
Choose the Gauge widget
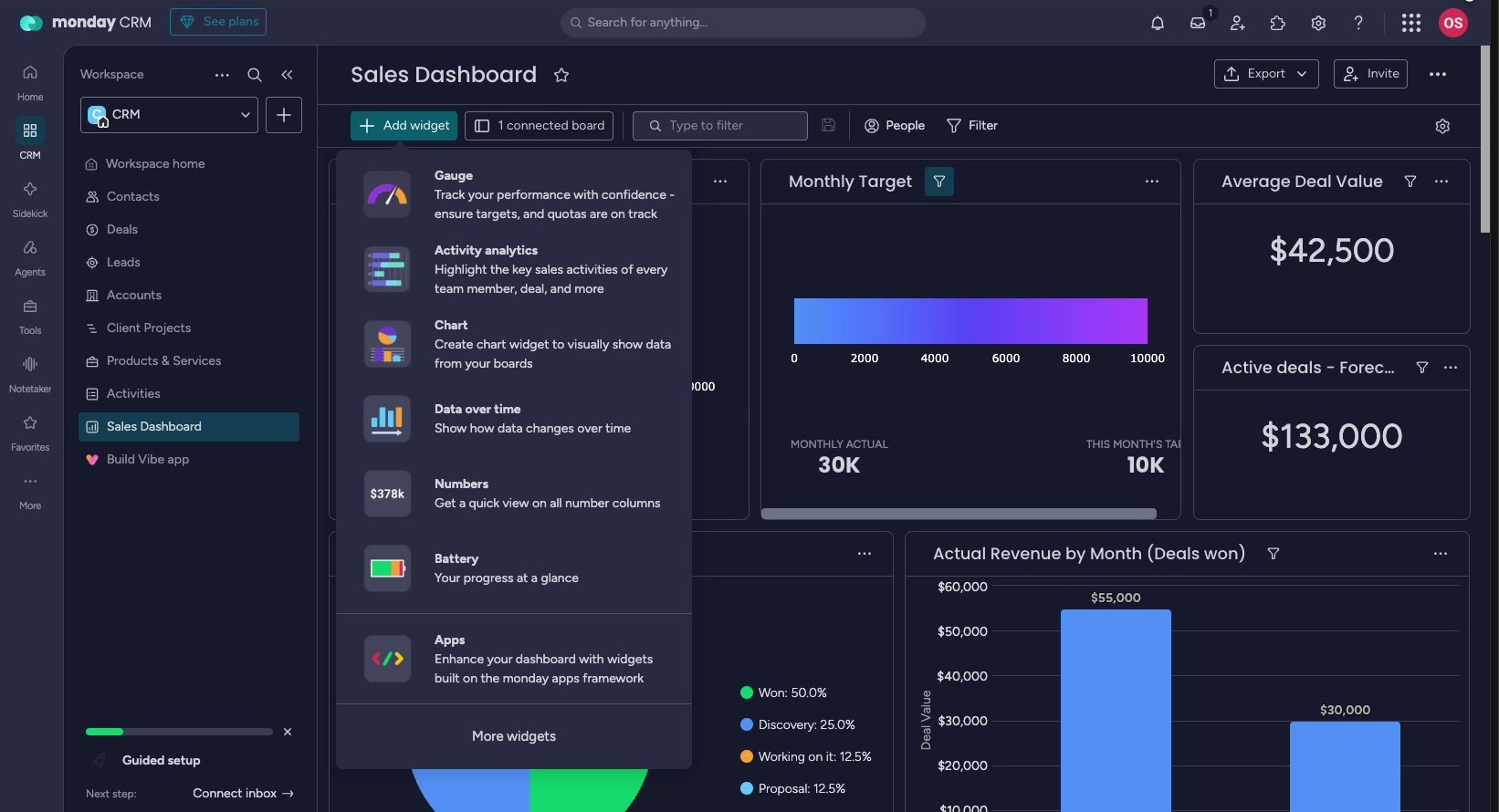(514, 194)
